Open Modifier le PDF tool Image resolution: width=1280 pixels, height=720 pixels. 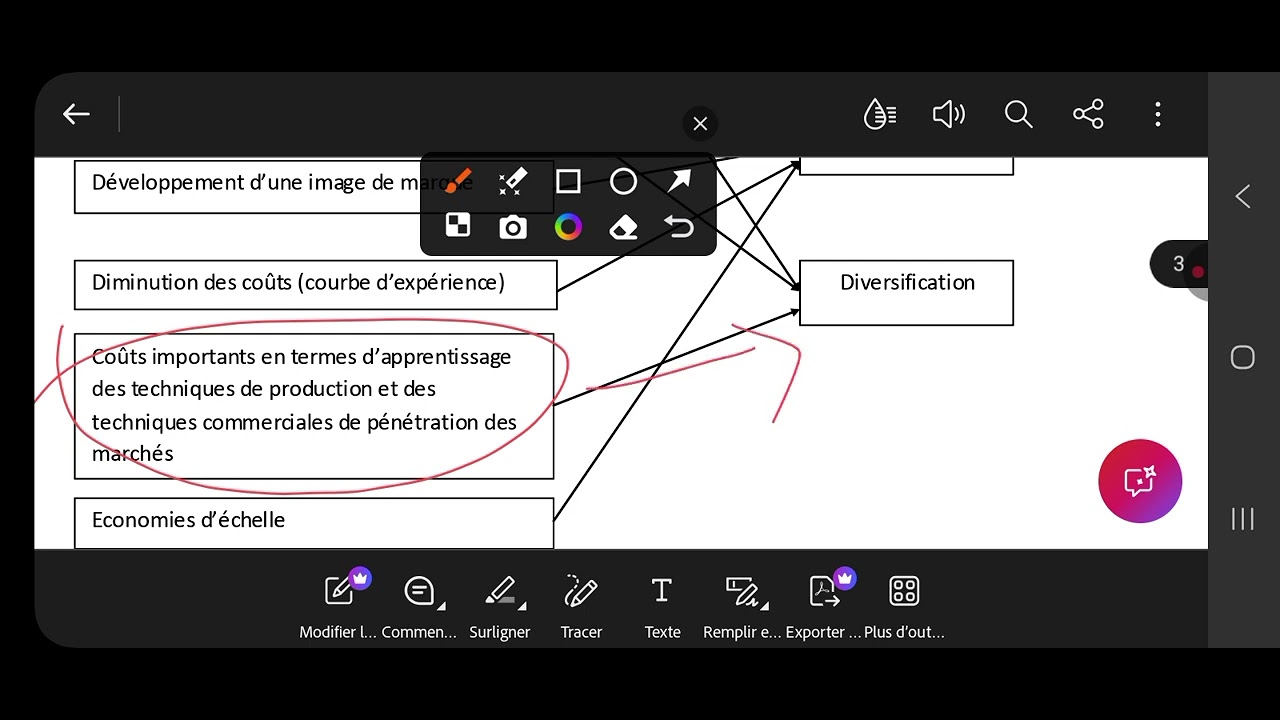339,604
